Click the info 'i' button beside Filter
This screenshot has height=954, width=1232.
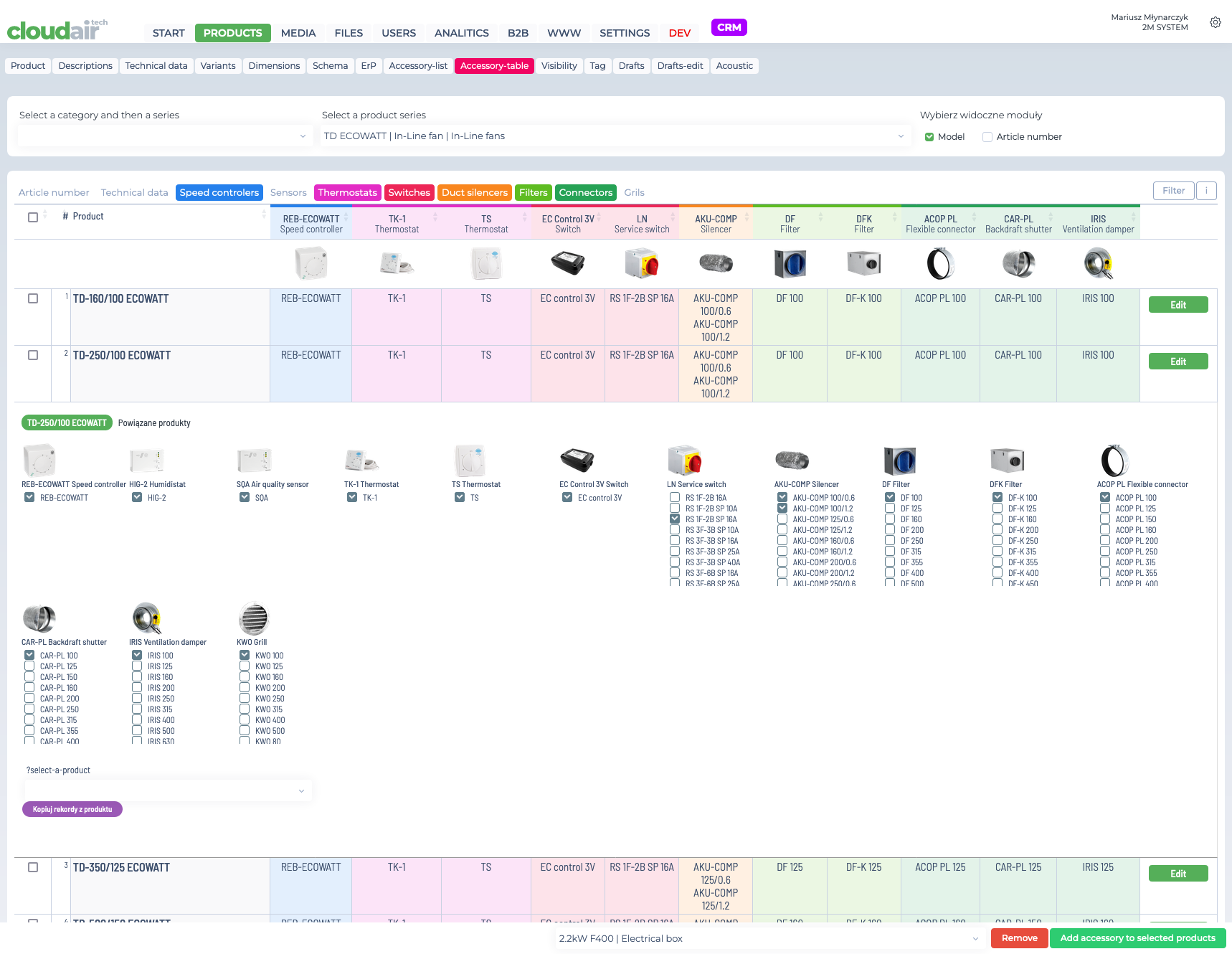point(1206,191)
